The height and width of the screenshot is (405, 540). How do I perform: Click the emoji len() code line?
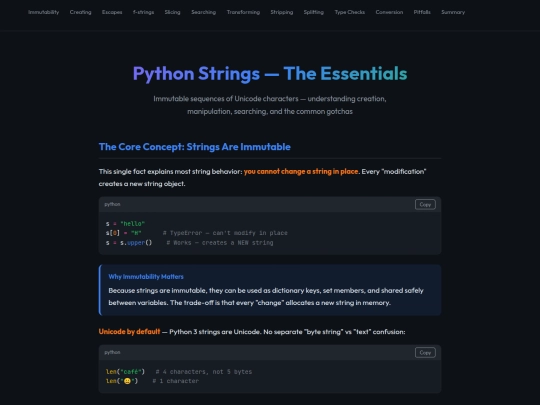[x=152, y=381]
